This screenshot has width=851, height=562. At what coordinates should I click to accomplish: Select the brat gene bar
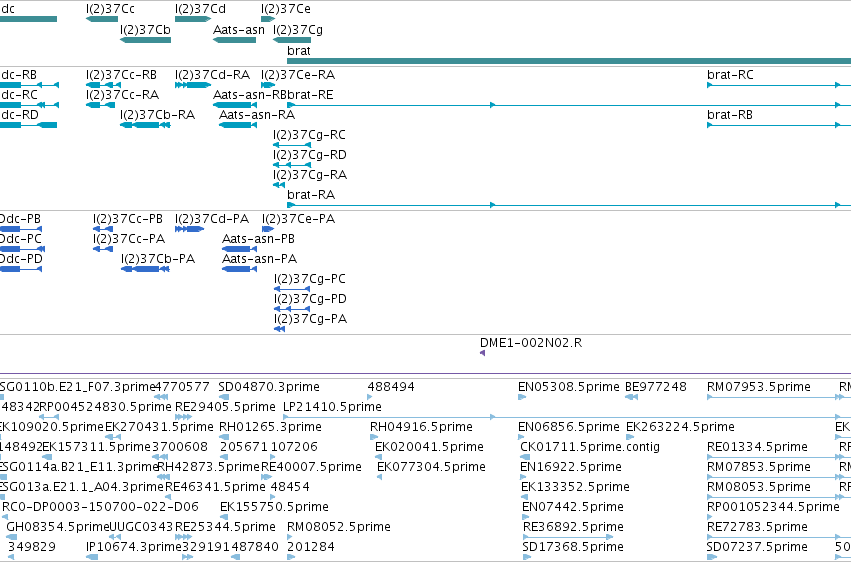[569, 61]
